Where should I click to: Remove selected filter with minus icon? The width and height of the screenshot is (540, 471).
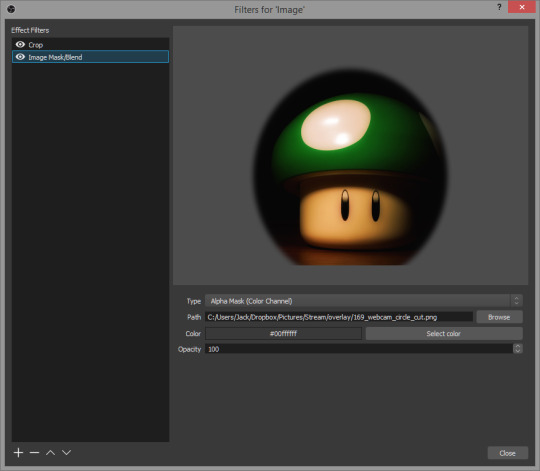(x=34, y=452)
